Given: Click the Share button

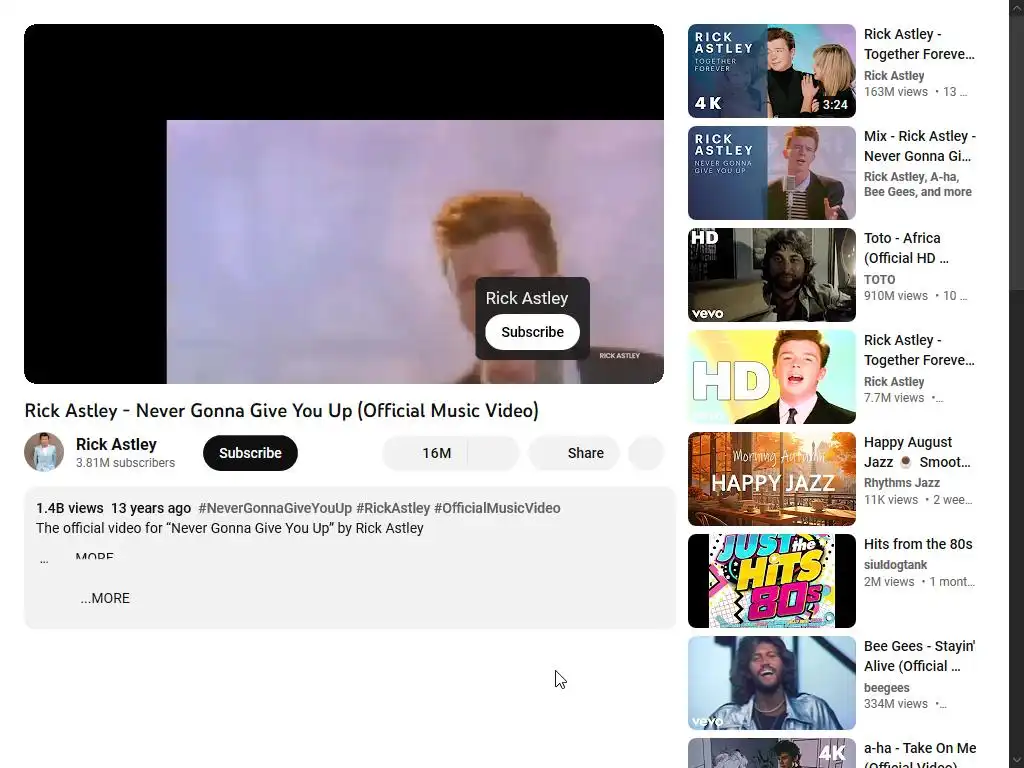Looking at the screenshot, I should tap(574, 453).
